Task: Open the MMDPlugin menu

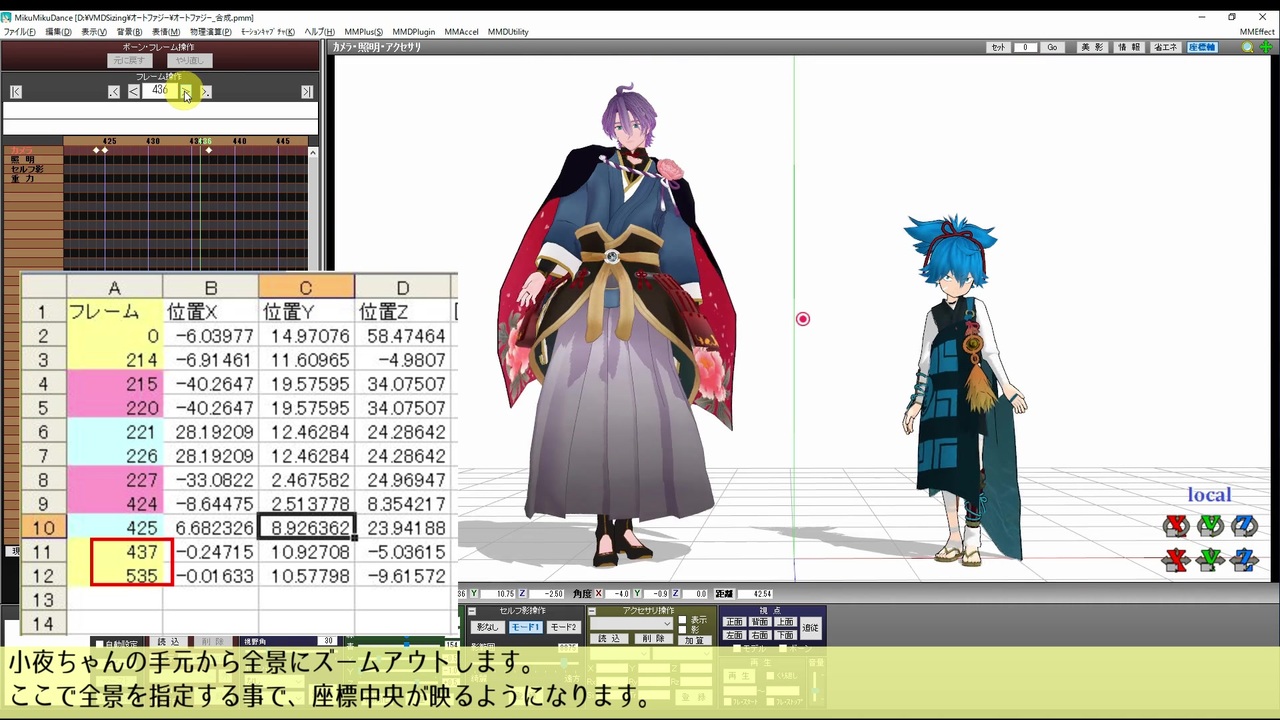Action: (413, 32)
